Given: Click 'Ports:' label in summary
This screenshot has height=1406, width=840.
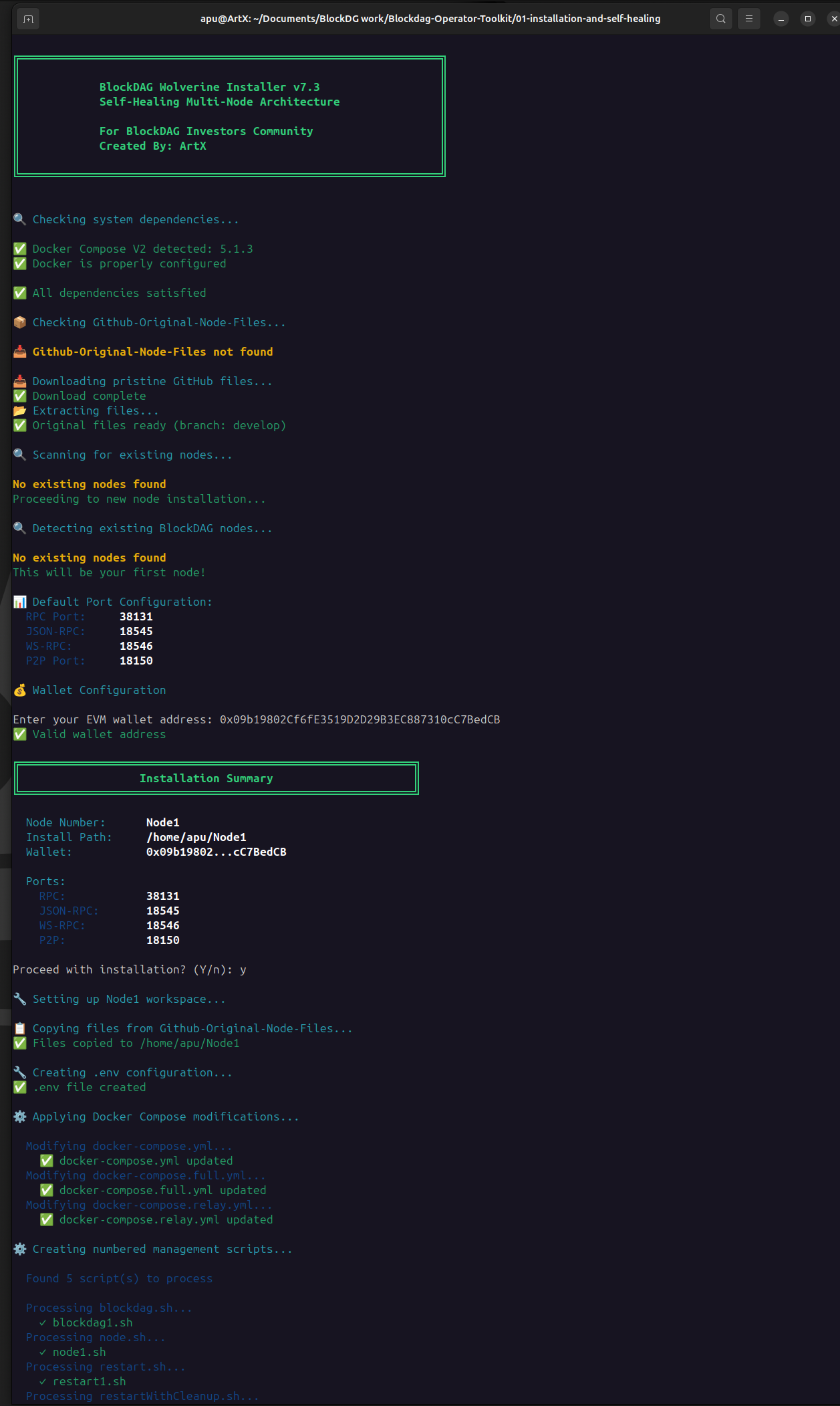Looking at the screenshot, I should (45, 881).
